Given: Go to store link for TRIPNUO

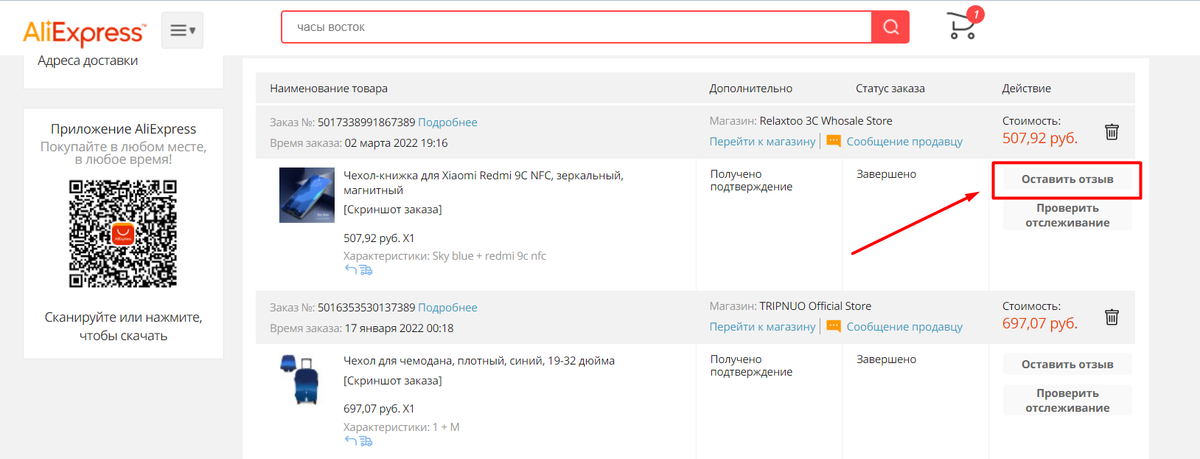Looking at the screenshot, I should click(x=763, y=327).
